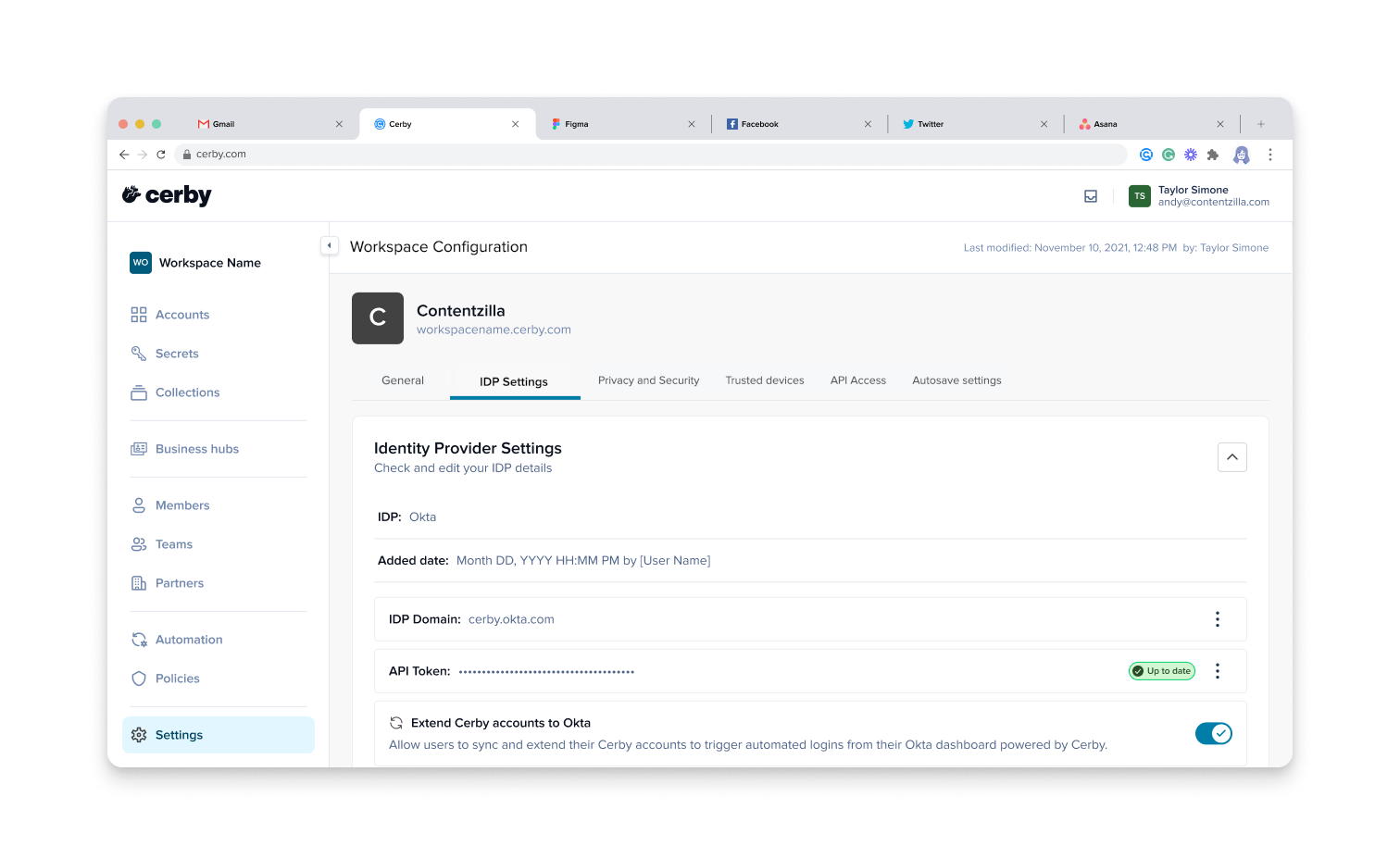Select the IDP Settings tab
The image size is (1400, 859).
coord(514,381)
